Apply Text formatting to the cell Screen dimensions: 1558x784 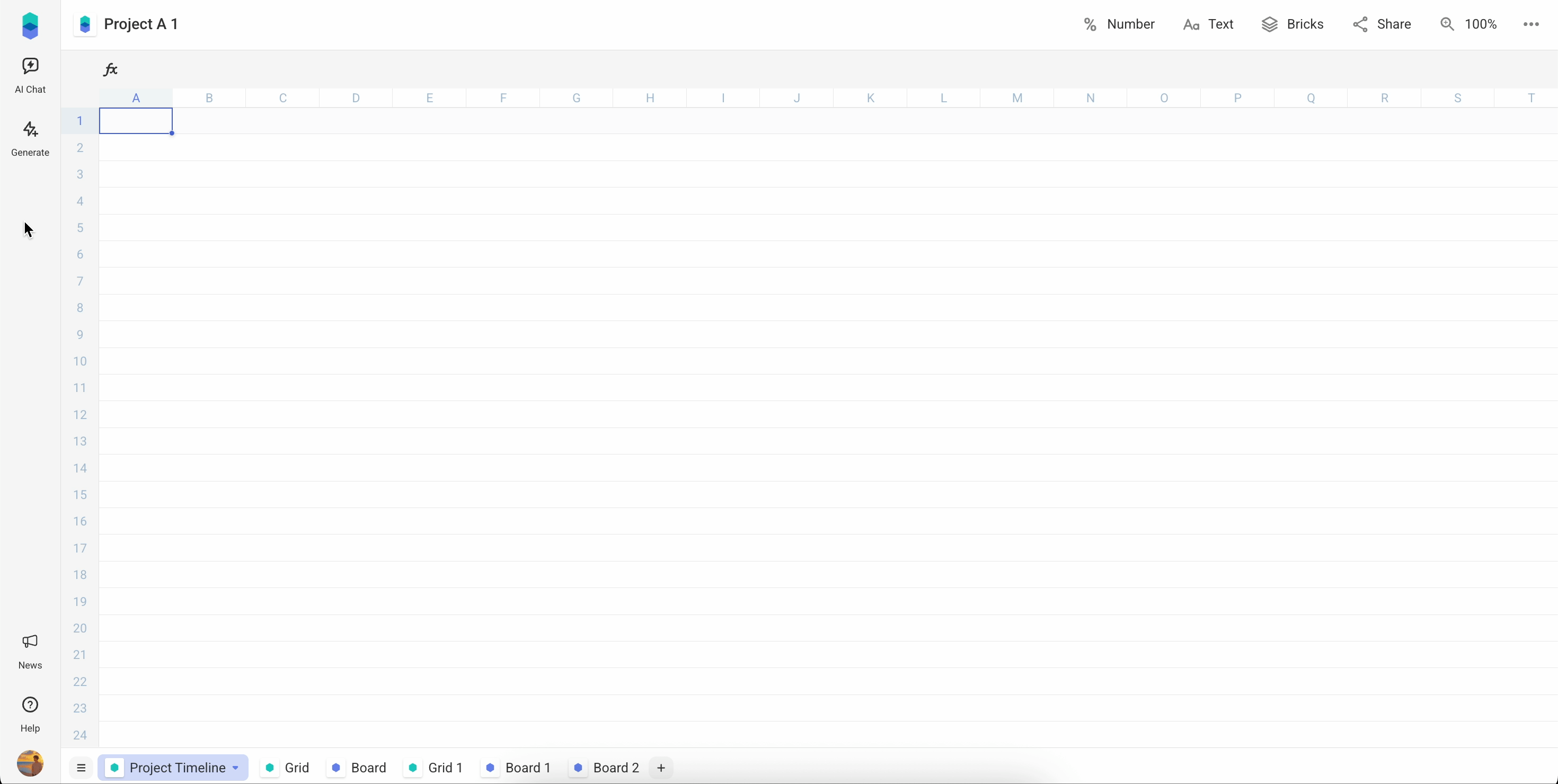tap(1208, 24)
